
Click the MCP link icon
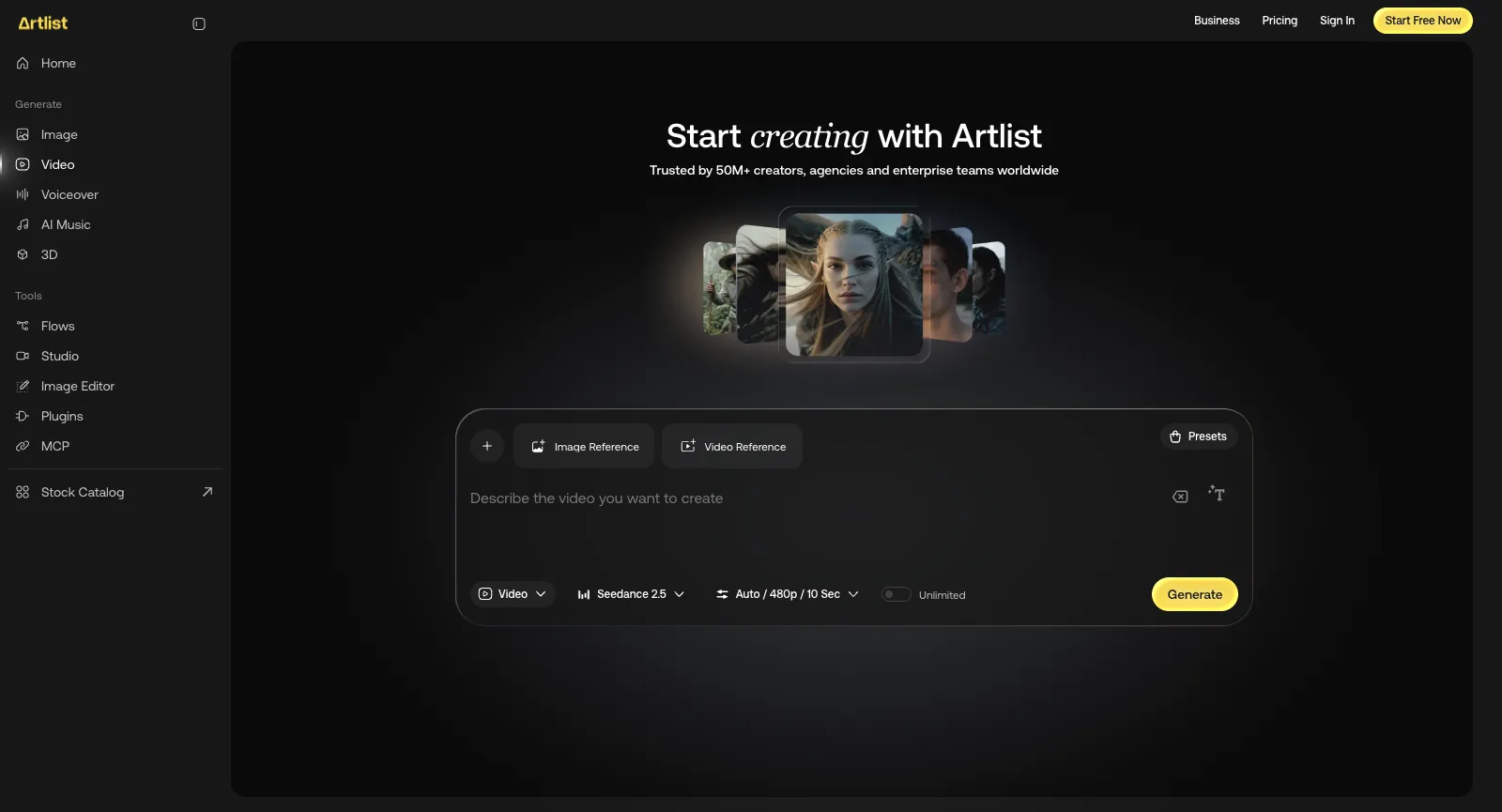23,446
